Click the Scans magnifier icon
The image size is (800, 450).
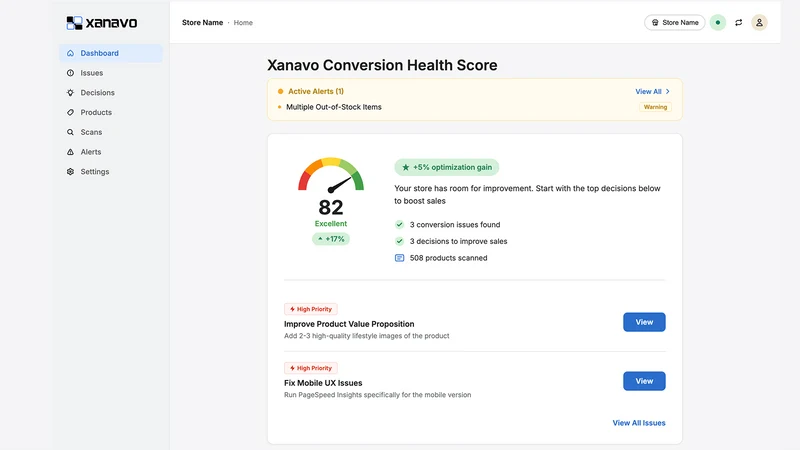[70, 132]
